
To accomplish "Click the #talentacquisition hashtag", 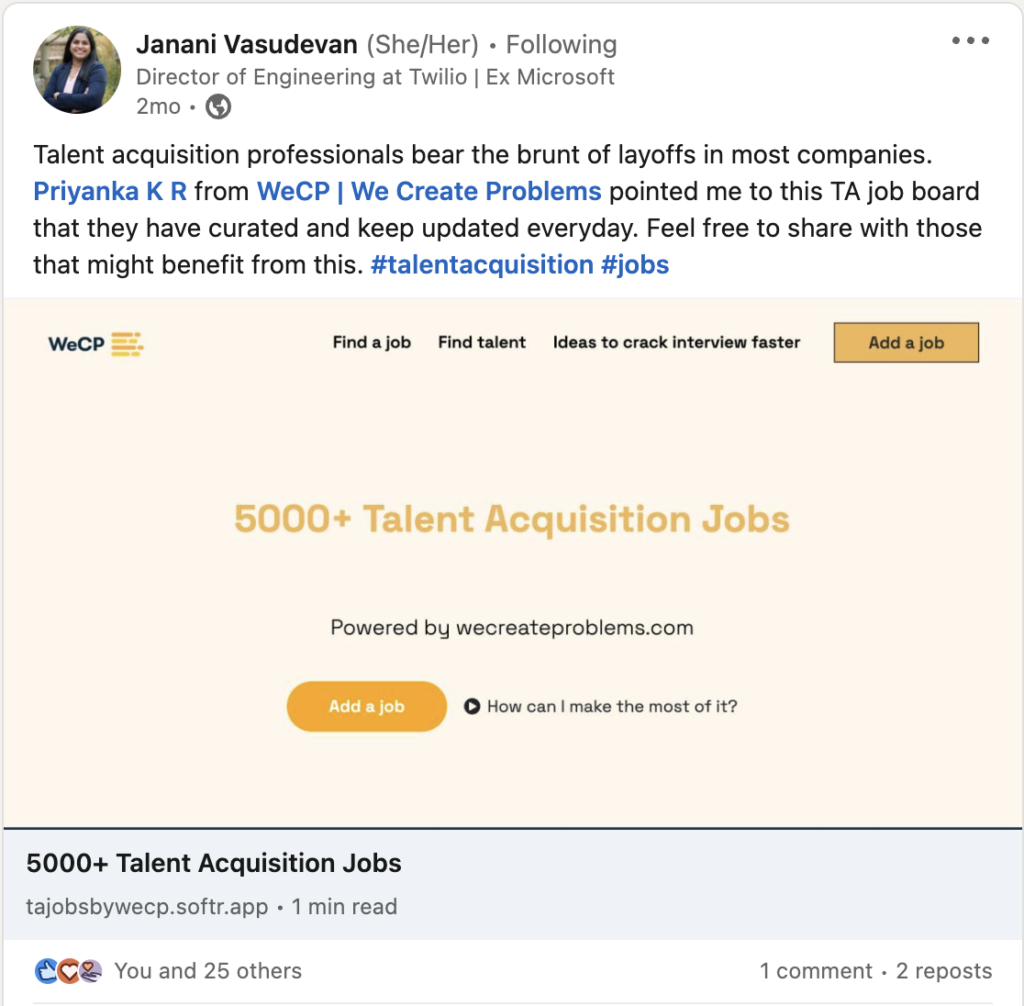I will (482, 265).
